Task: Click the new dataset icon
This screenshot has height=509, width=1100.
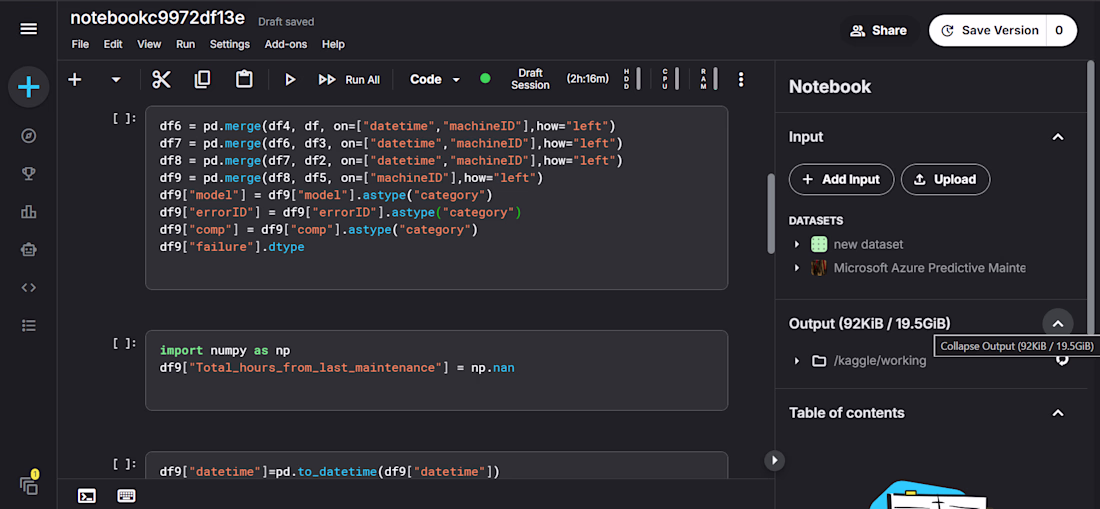Action: coord(819,245)
